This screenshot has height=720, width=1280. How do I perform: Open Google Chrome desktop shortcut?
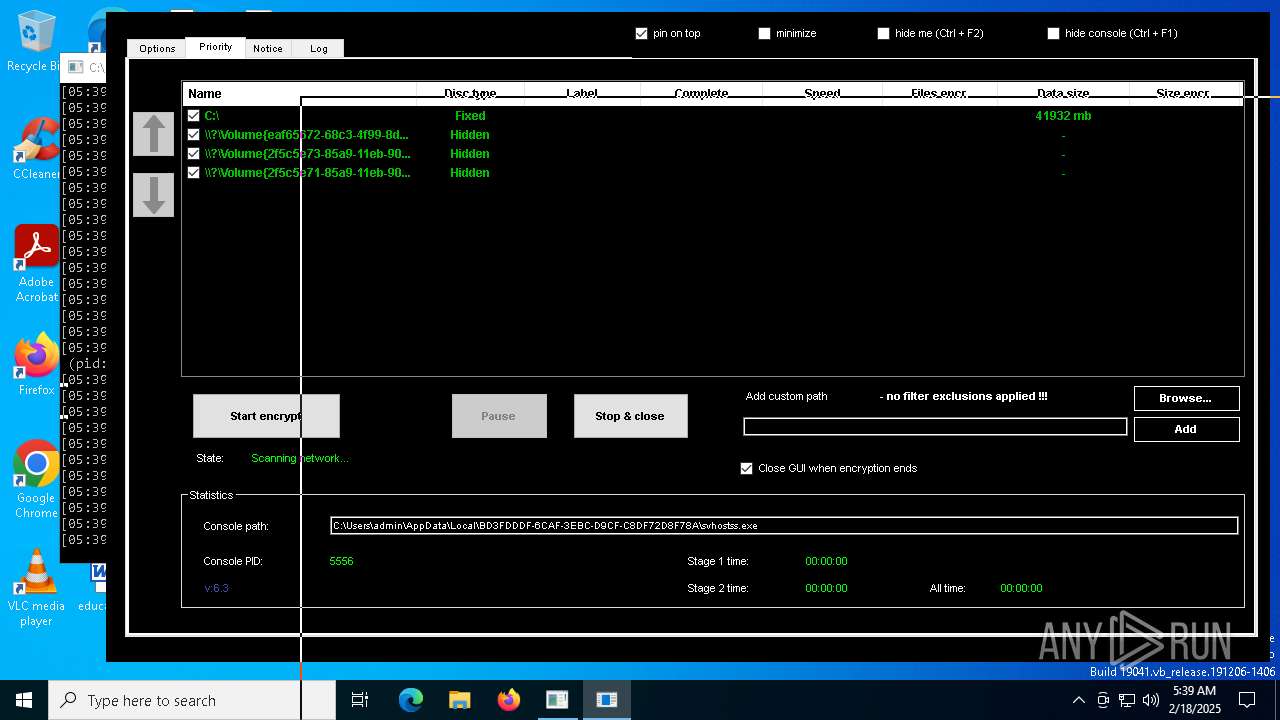pos(36,480)
